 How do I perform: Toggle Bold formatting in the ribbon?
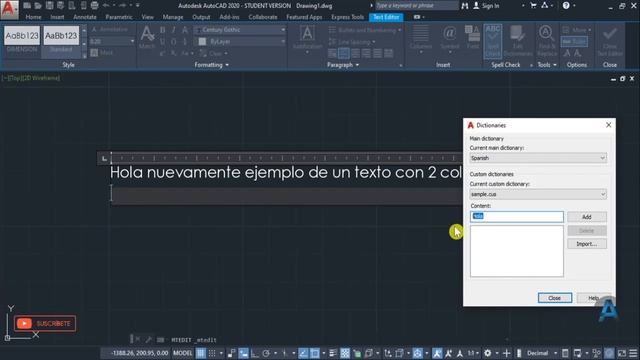point(162,30)
